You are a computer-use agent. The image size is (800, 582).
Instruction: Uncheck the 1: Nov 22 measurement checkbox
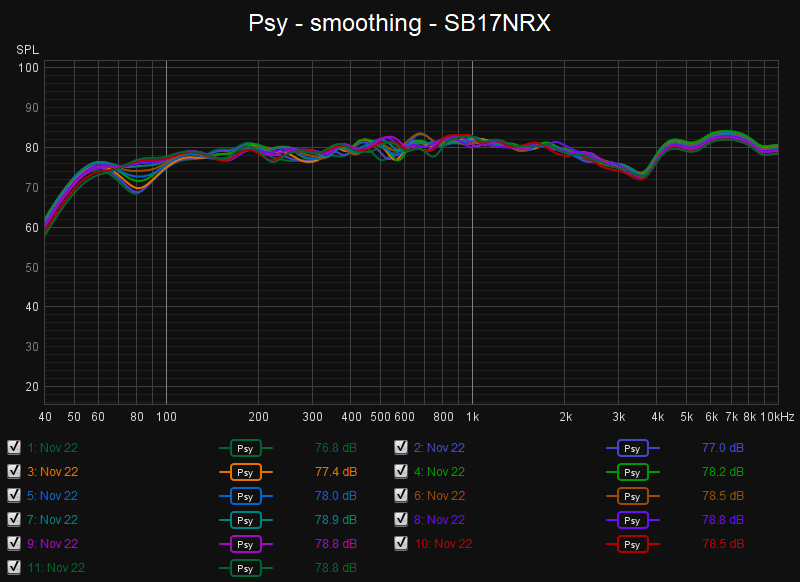click(x=14, y=447)
